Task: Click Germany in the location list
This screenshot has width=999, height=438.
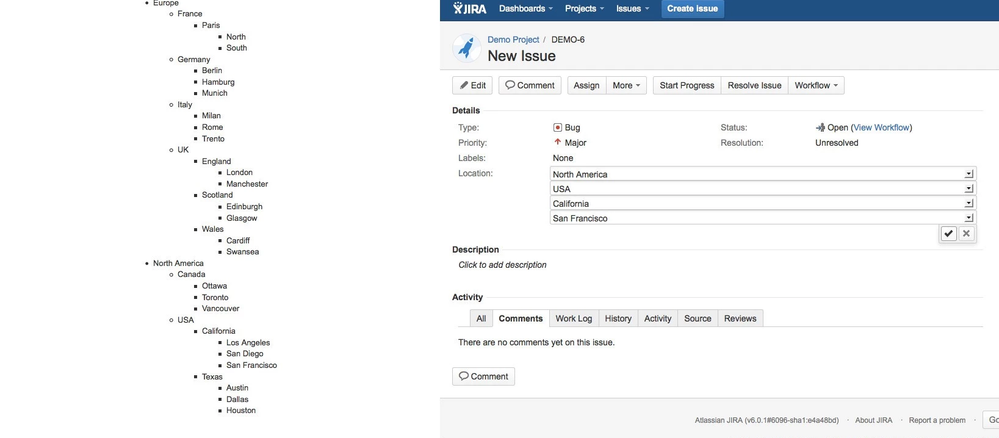Action: pos(194,59)
